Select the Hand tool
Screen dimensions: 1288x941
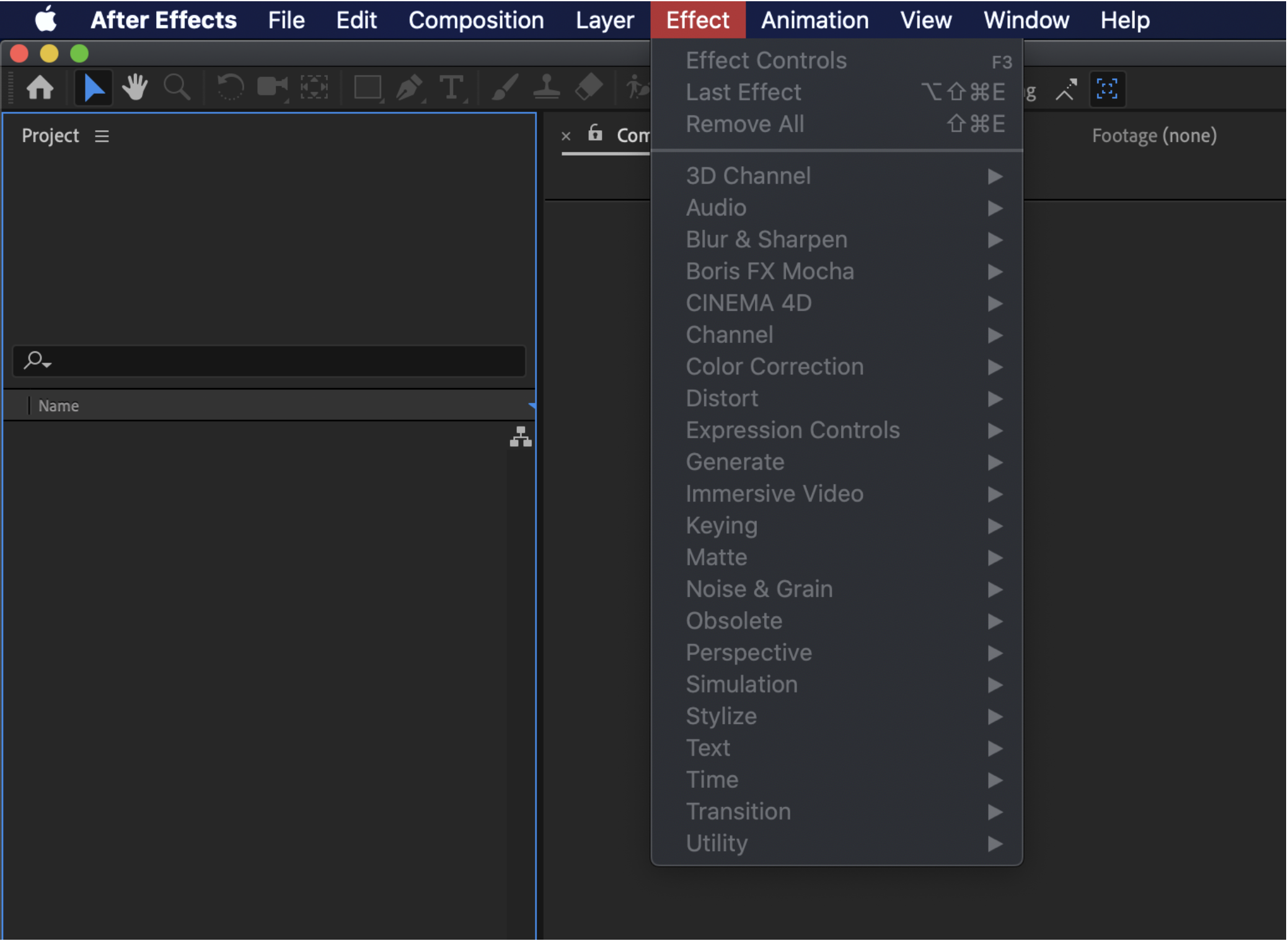135,87
